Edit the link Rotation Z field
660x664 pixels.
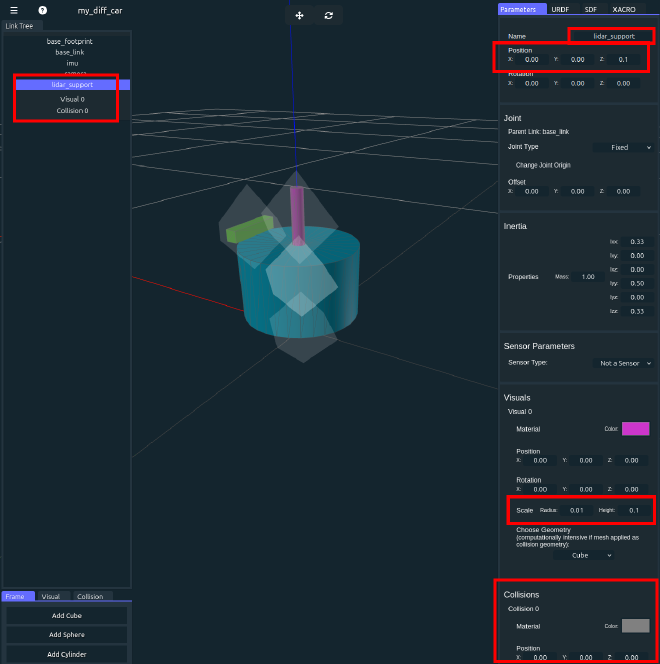623,83
